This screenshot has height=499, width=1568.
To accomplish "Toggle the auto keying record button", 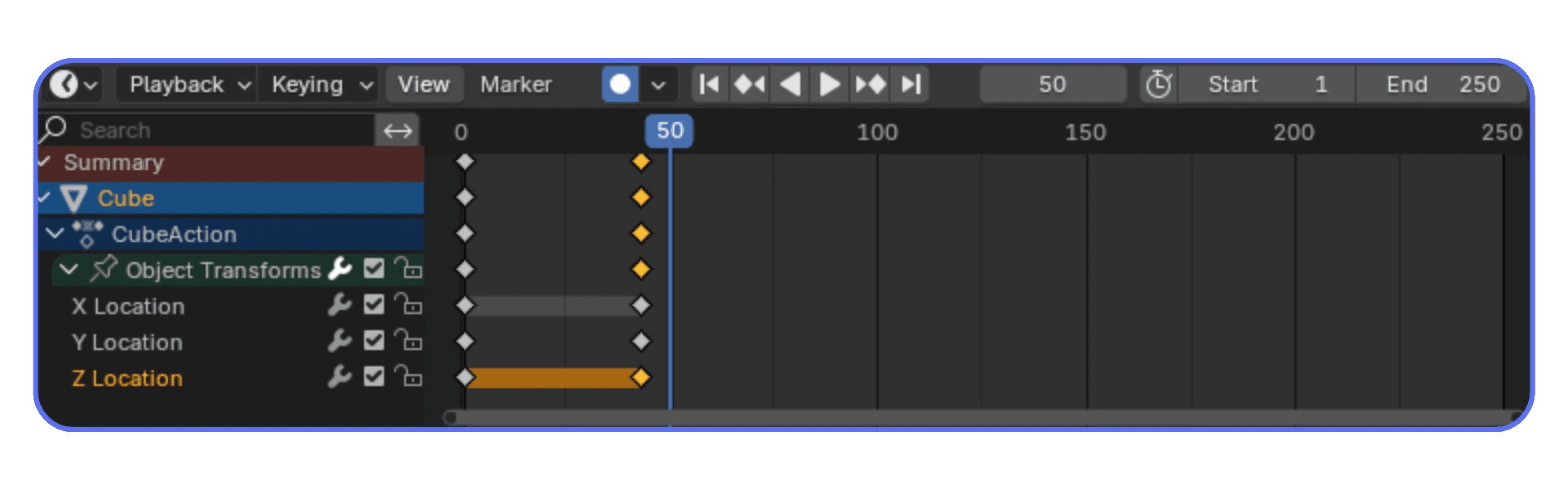I will [x=620, y=83].
